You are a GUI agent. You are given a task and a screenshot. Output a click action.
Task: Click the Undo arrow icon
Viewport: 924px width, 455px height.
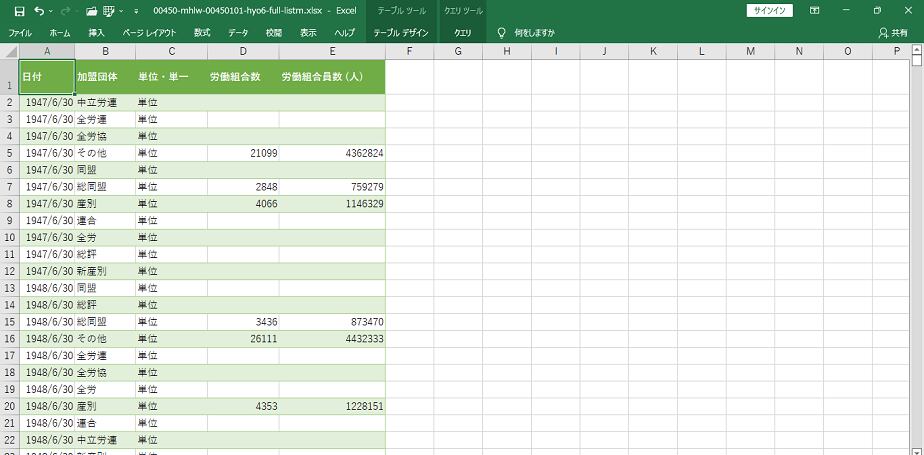click(38, 10)
